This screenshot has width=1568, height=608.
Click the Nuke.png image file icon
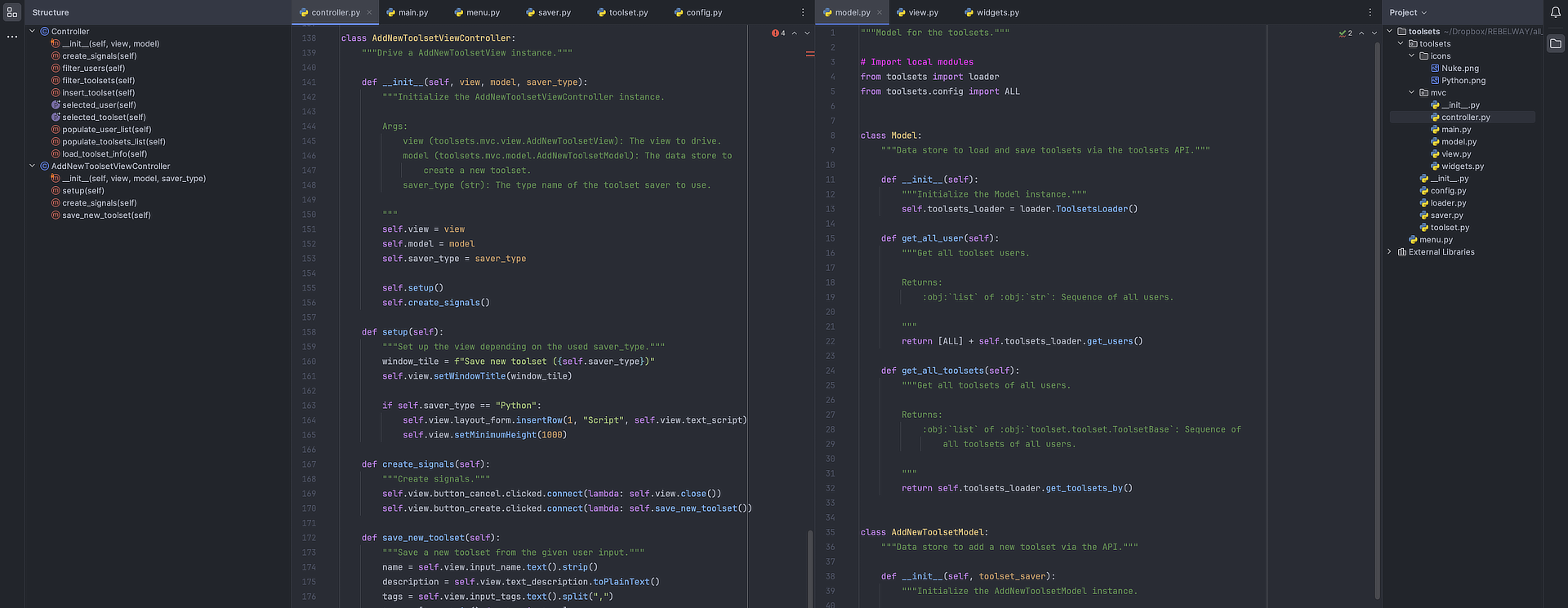click(1435, 69)
